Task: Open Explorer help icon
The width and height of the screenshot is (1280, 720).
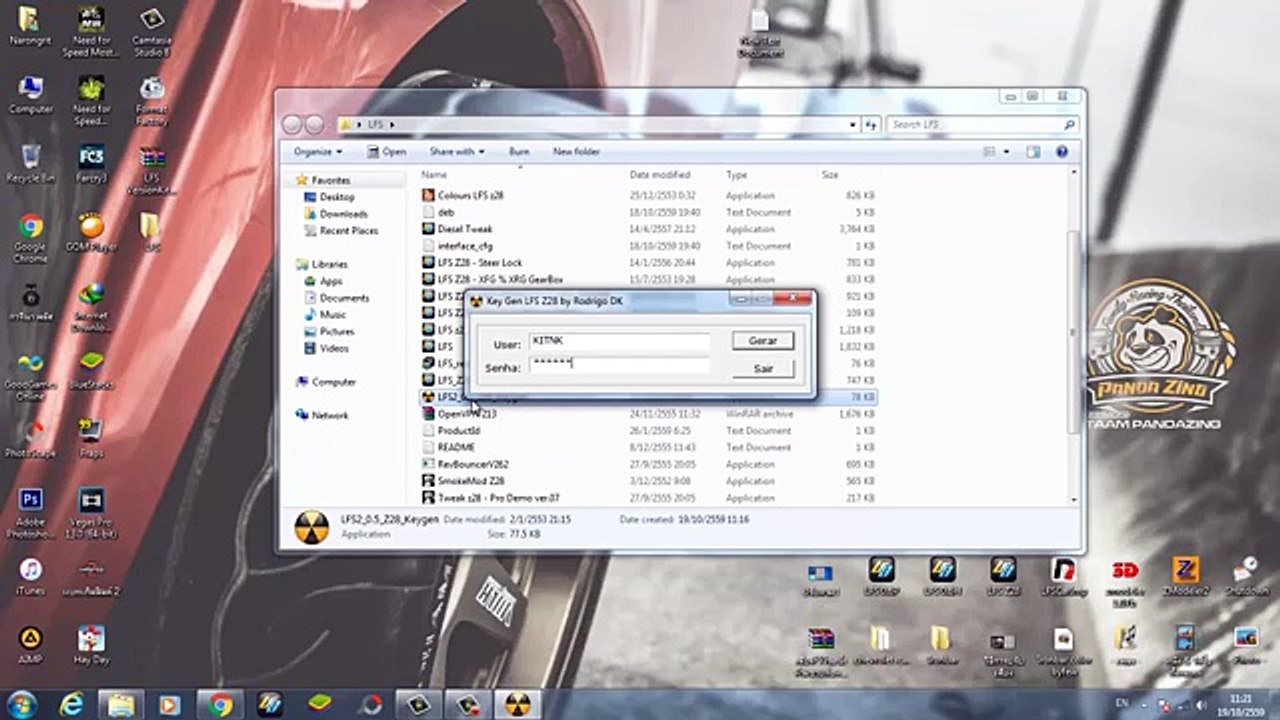Action: [1062, 152]
